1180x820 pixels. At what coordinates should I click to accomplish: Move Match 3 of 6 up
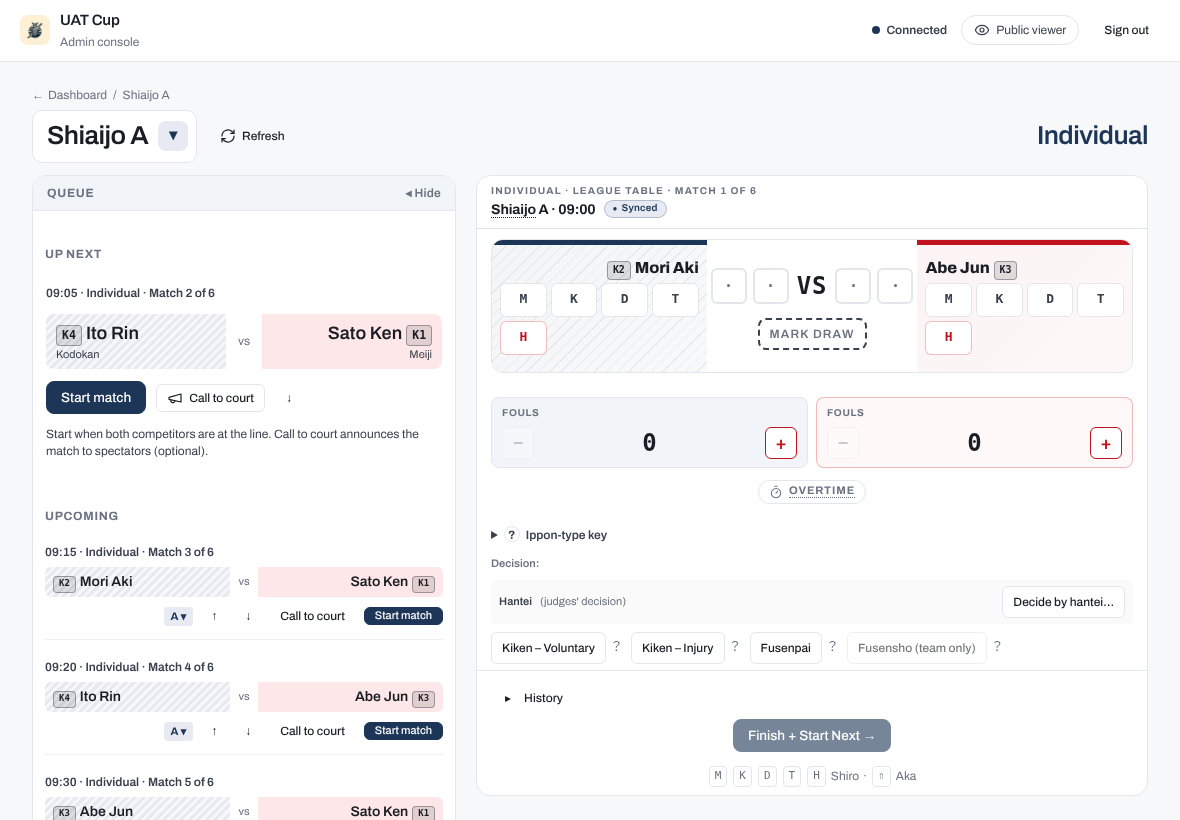(214, 616)
